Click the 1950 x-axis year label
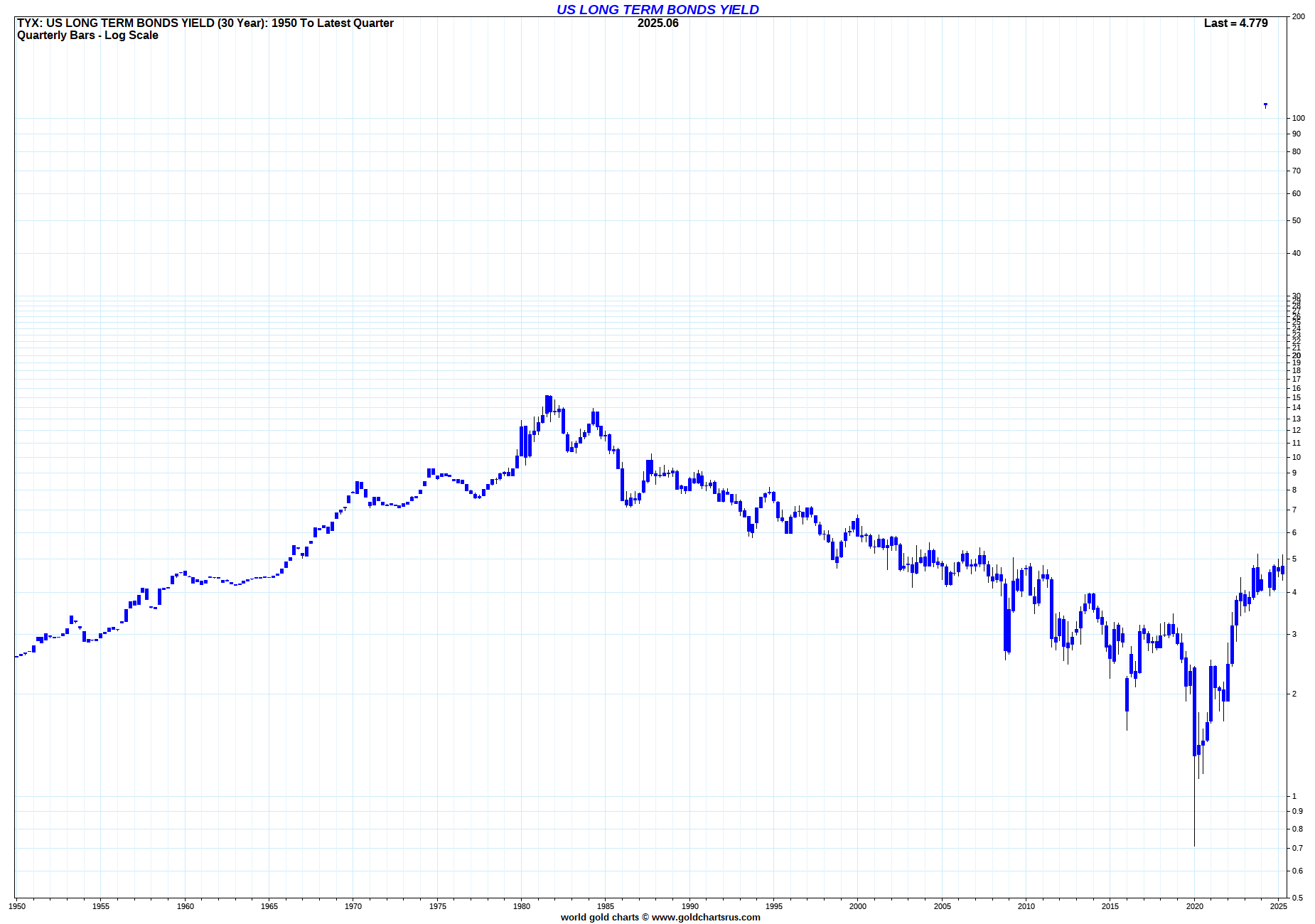The height and width of the screenshot is (924, 1315). (17, 906)
